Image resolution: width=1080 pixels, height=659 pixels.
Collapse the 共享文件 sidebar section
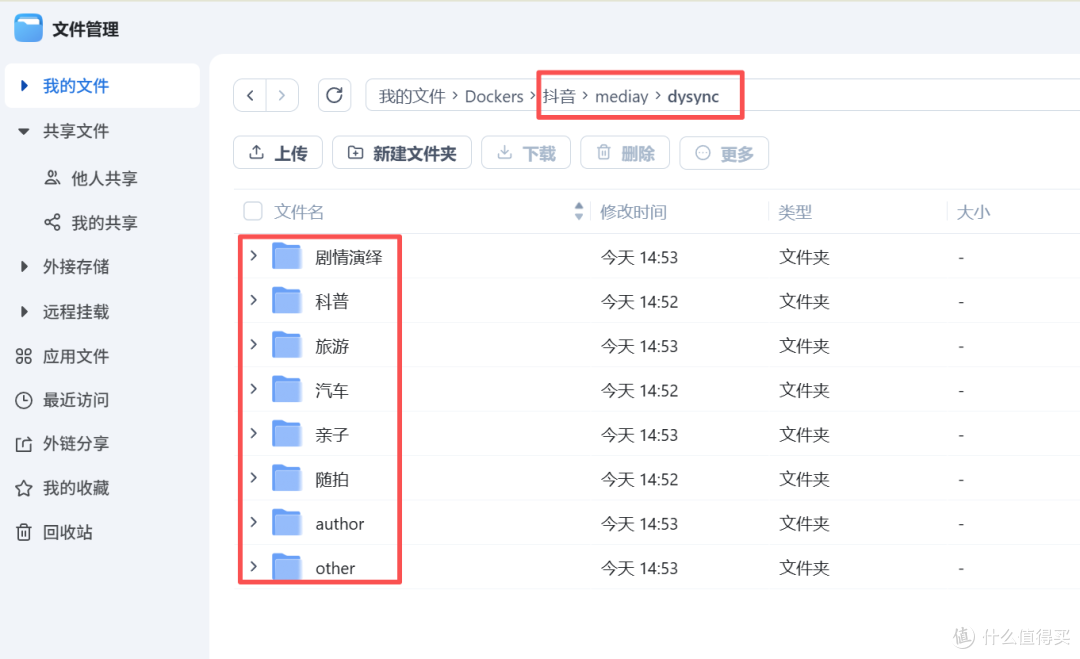click(x=24, y=131)
